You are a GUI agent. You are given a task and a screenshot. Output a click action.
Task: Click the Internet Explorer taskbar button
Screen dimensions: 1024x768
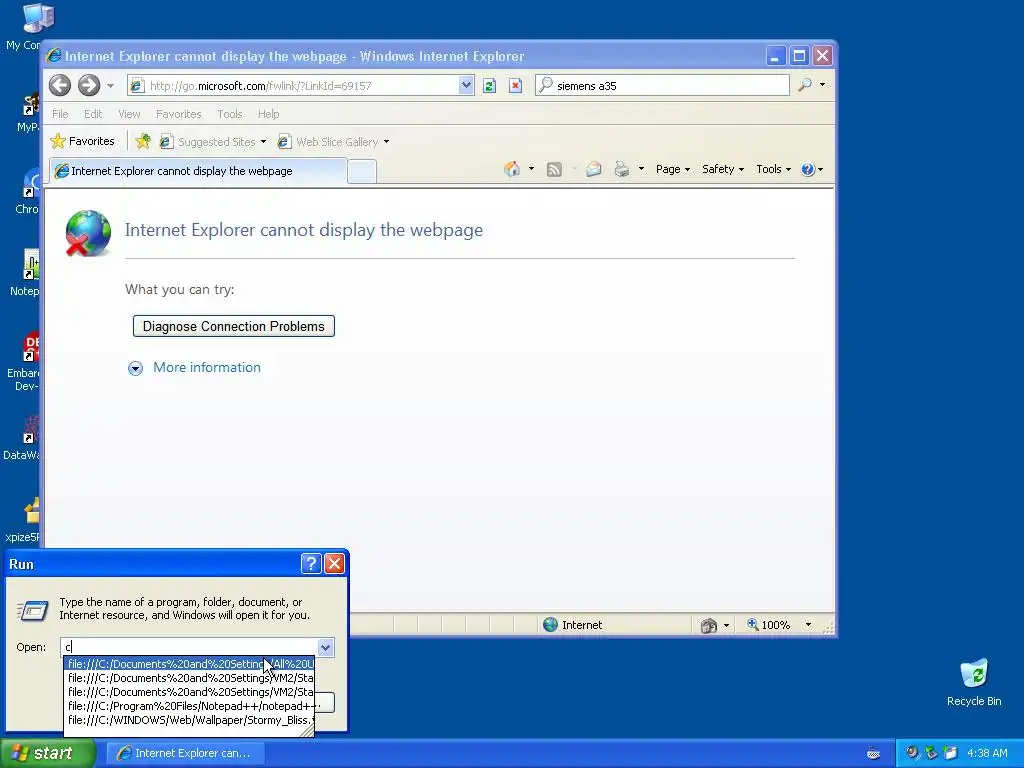(x=185, y=753)
